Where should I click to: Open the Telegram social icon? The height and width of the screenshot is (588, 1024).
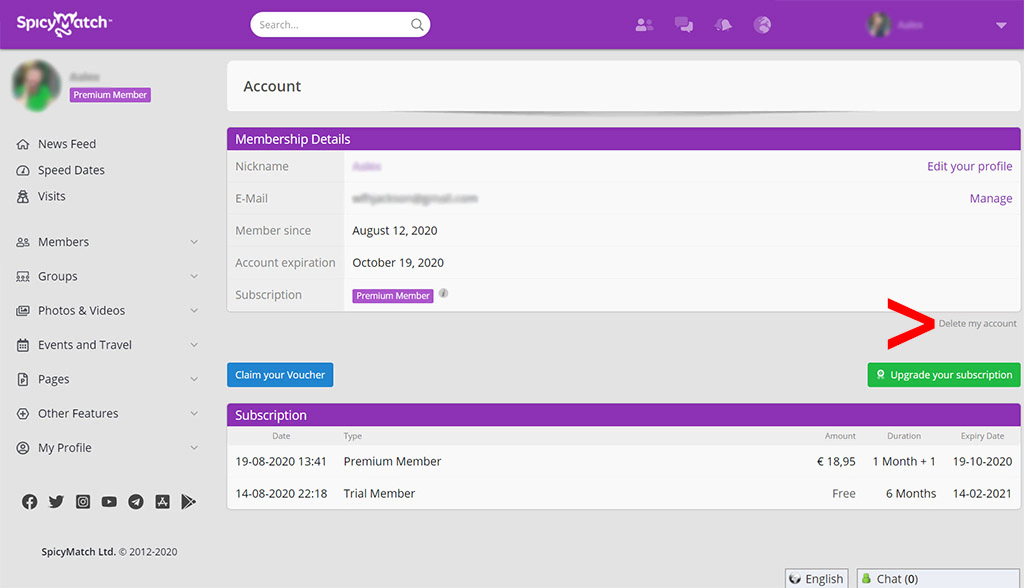pyautogui.click(x=135, y=502)
